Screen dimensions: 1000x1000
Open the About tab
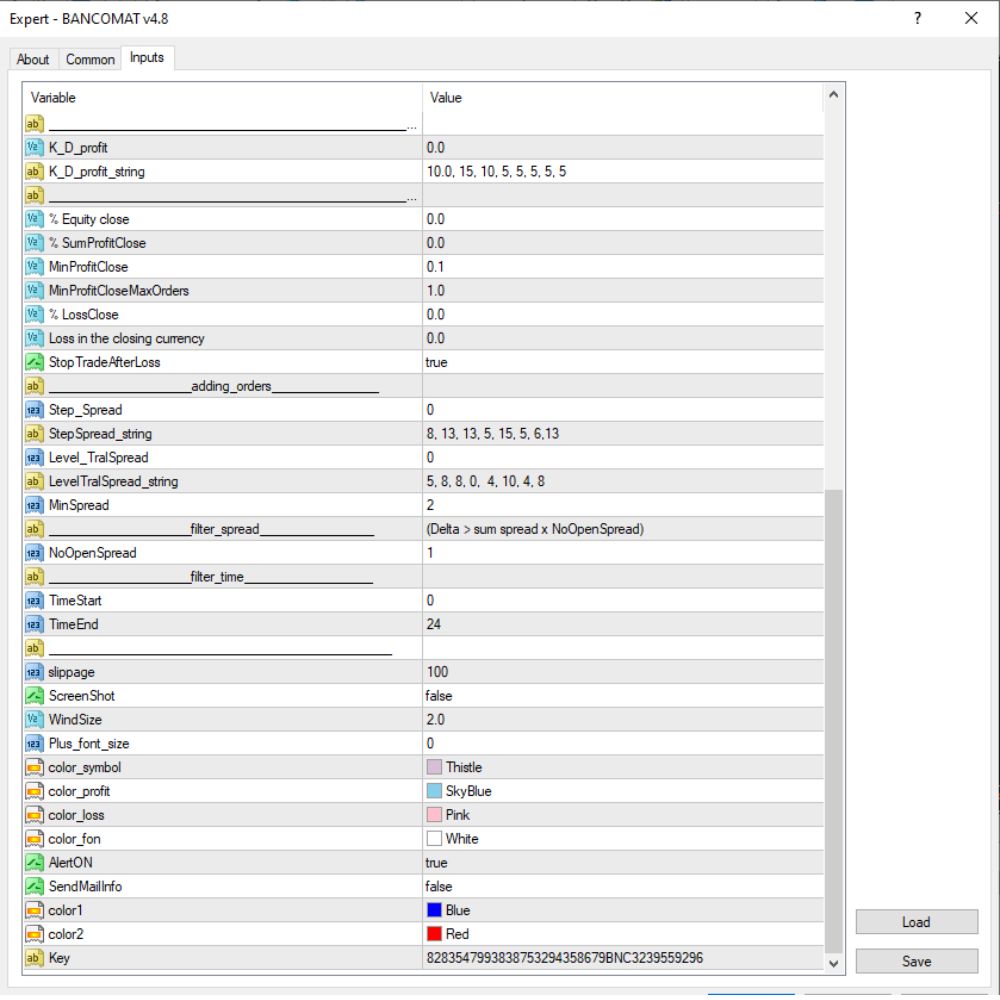point(33,59)
